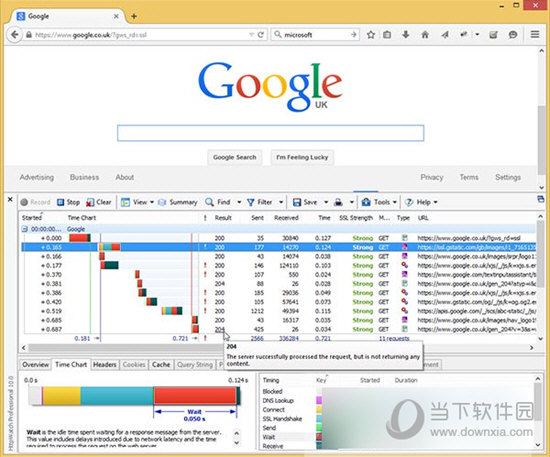550x457 pixels.
Task: Click the URL address bar
Action: [x=140, y=35]
